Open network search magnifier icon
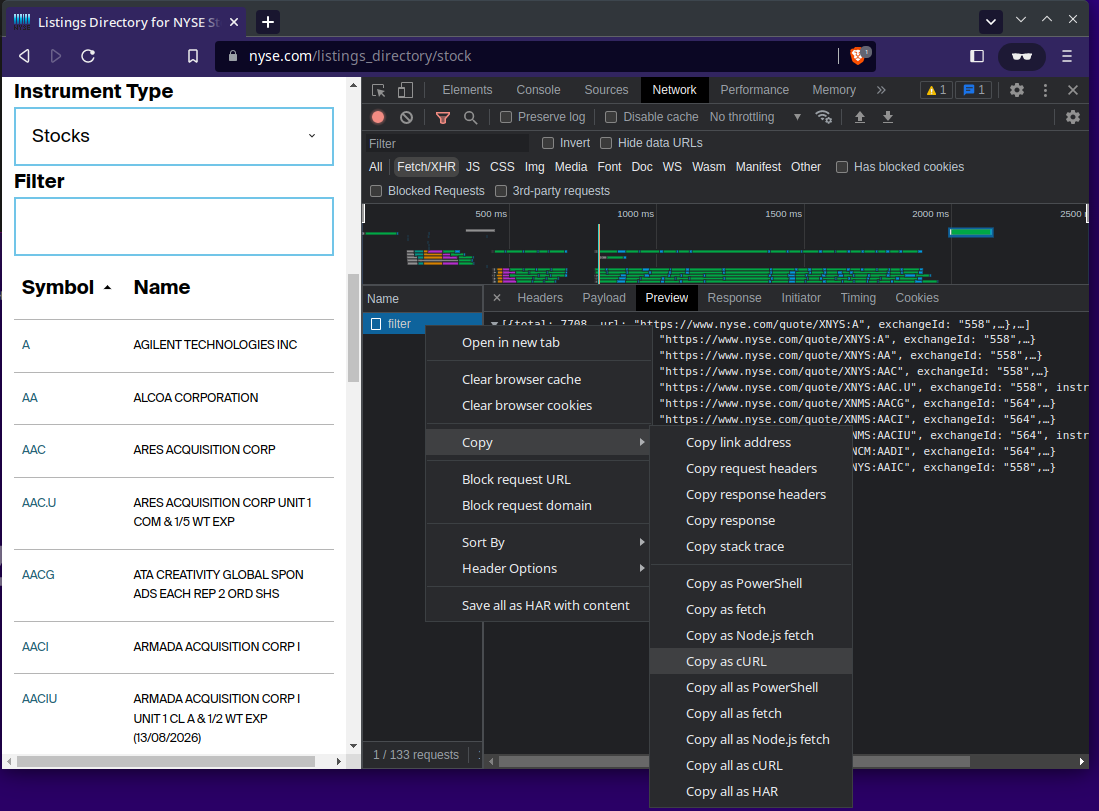Screen dimensions: 1099x811 click(x=470, y=117)
